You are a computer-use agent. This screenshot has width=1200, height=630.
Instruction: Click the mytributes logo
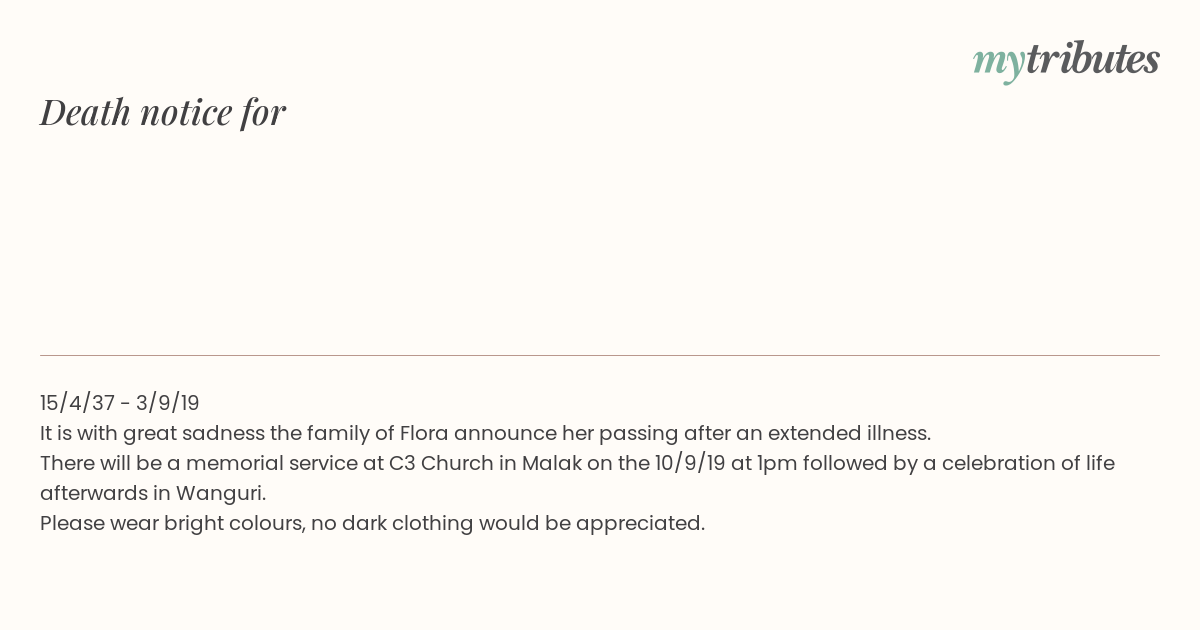click(x=1066, y=60)
